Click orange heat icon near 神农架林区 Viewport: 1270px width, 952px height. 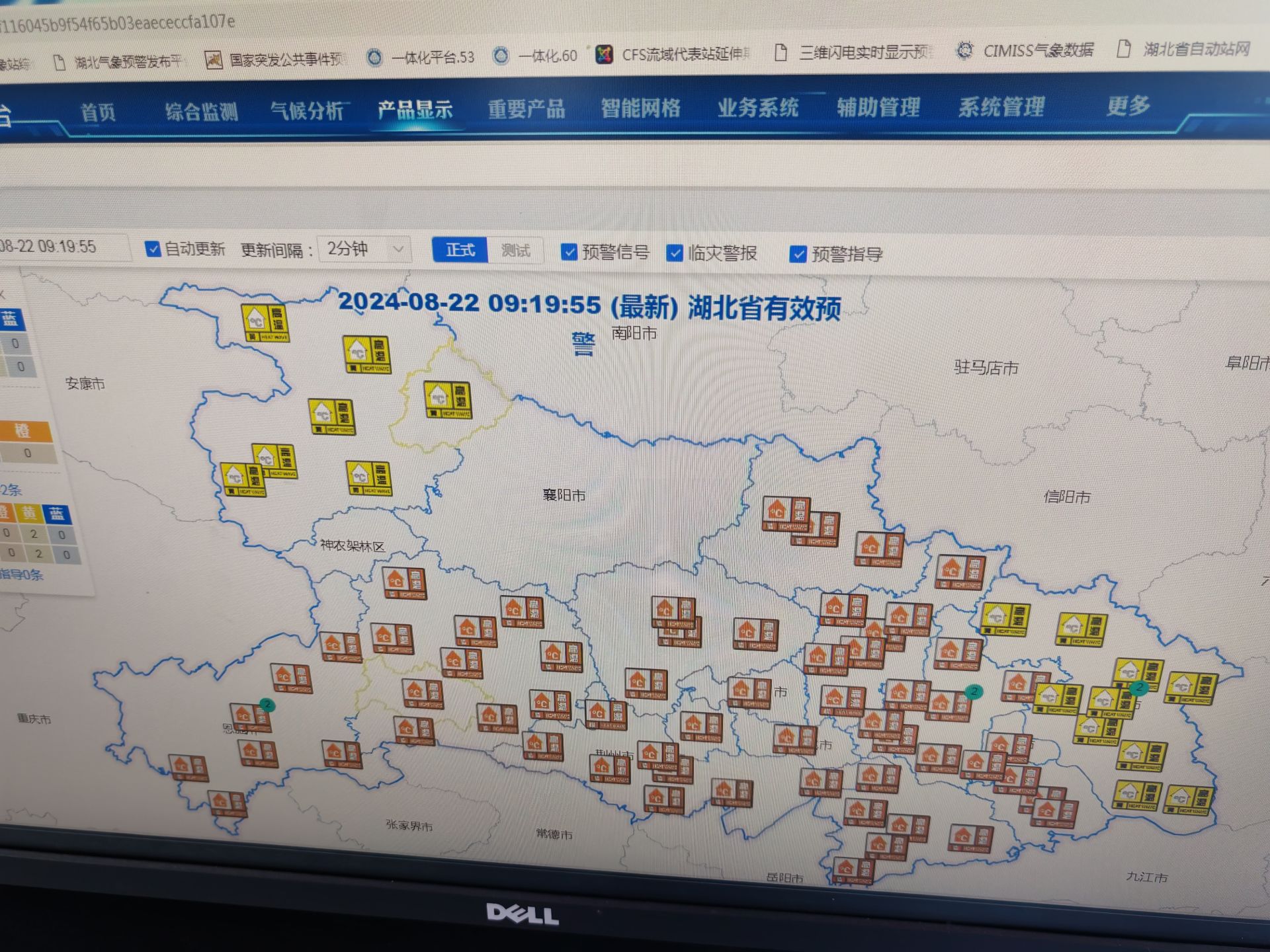pos(404,583)
